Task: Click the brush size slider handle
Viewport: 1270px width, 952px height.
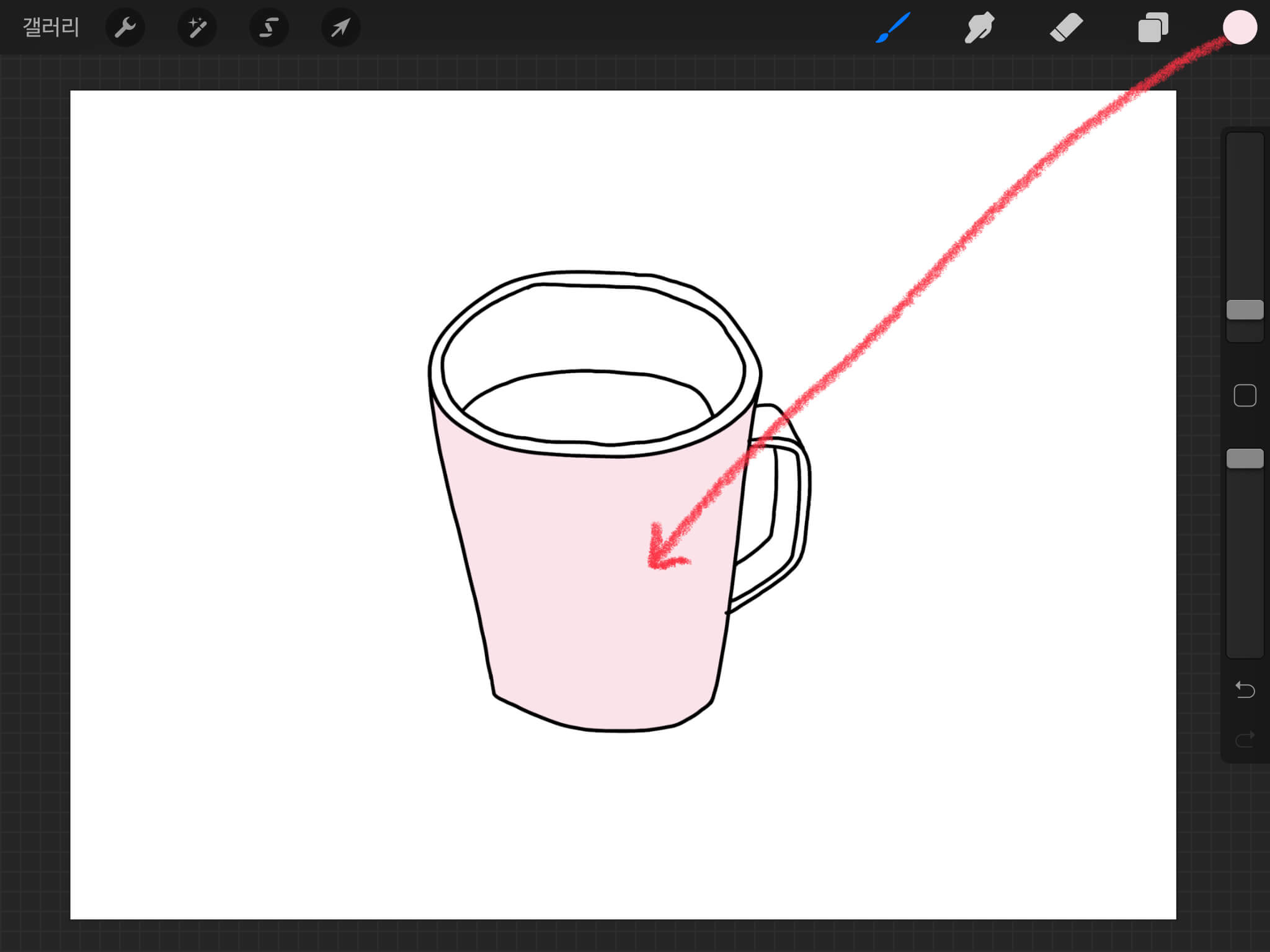Action: (1245, 310)
